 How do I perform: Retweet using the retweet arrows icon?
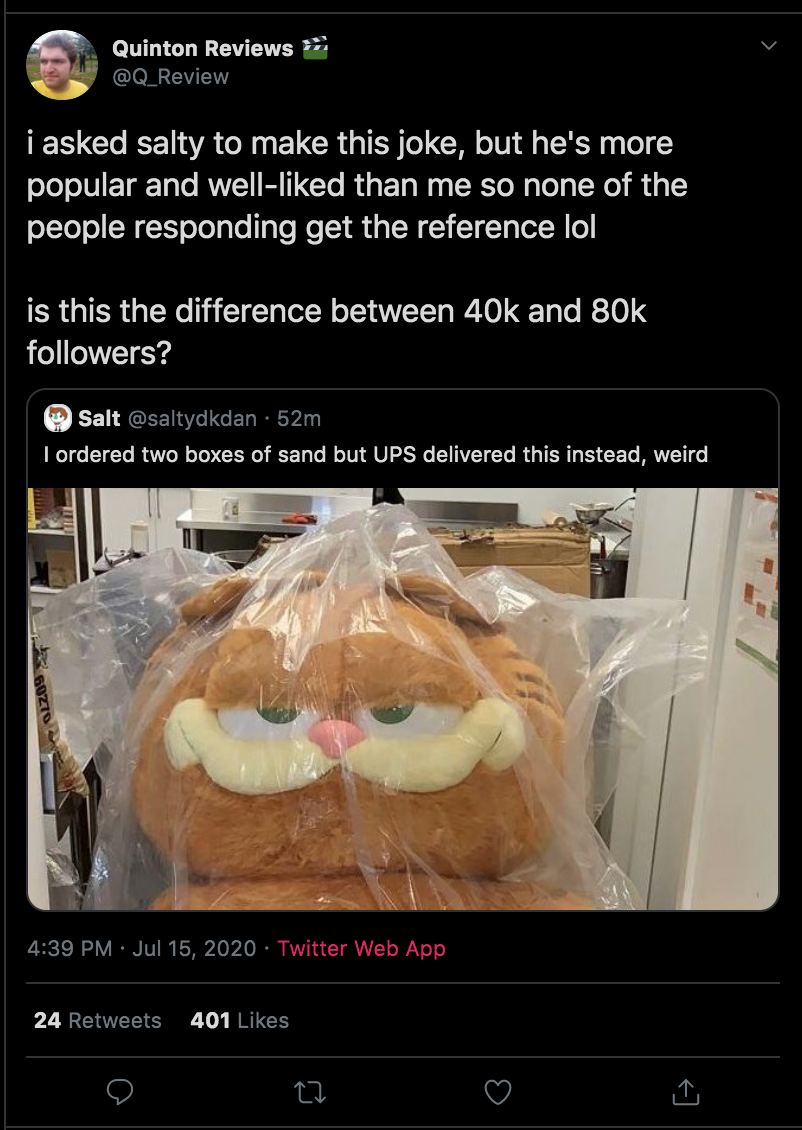click(x=310, y=1093)
